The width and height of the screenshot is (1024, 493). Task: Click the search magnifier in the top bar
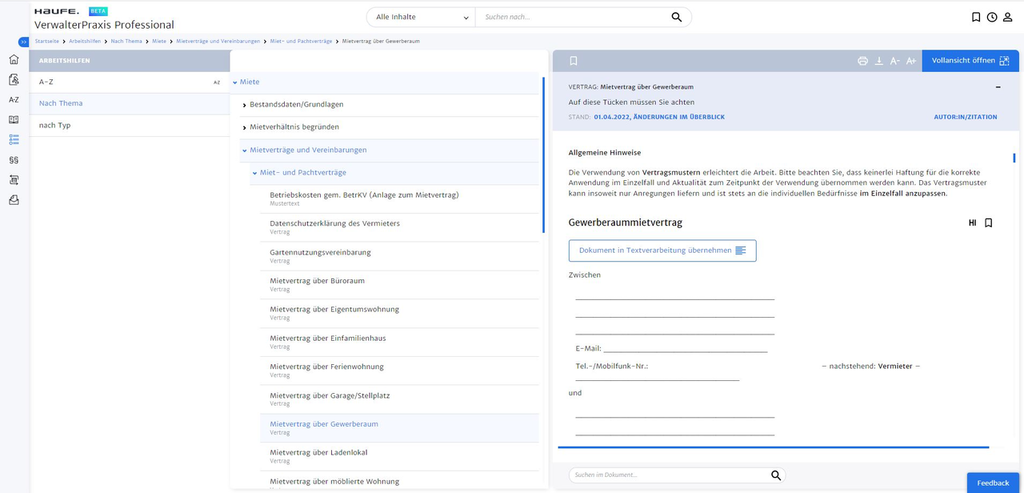click(677, 17)
